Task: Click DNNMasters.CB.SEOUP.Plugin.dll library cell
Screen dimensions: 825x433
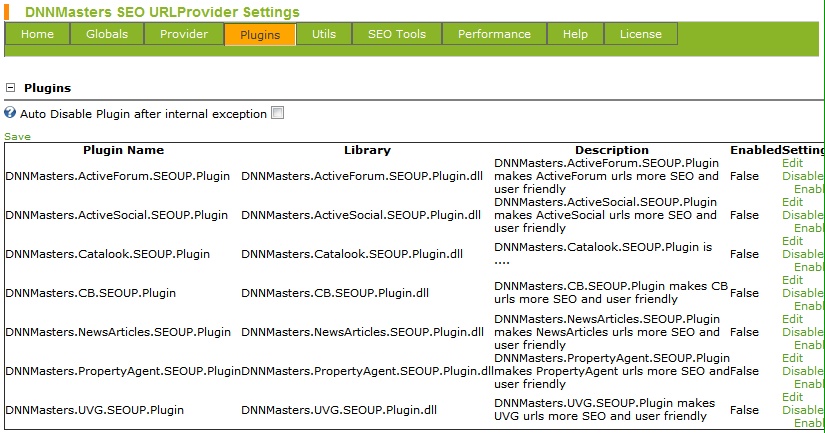Action: pyautogui.click(x=335, y=293)
